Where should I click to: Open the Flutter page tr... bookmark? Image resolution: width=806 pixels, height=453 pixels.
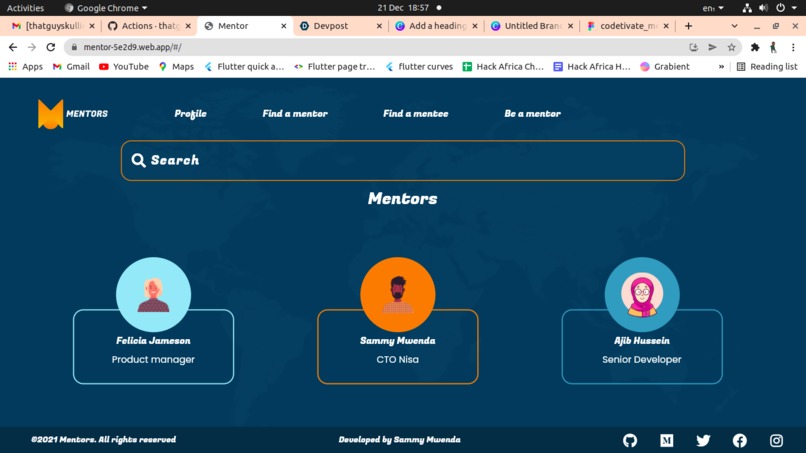[x=335, y=66]
